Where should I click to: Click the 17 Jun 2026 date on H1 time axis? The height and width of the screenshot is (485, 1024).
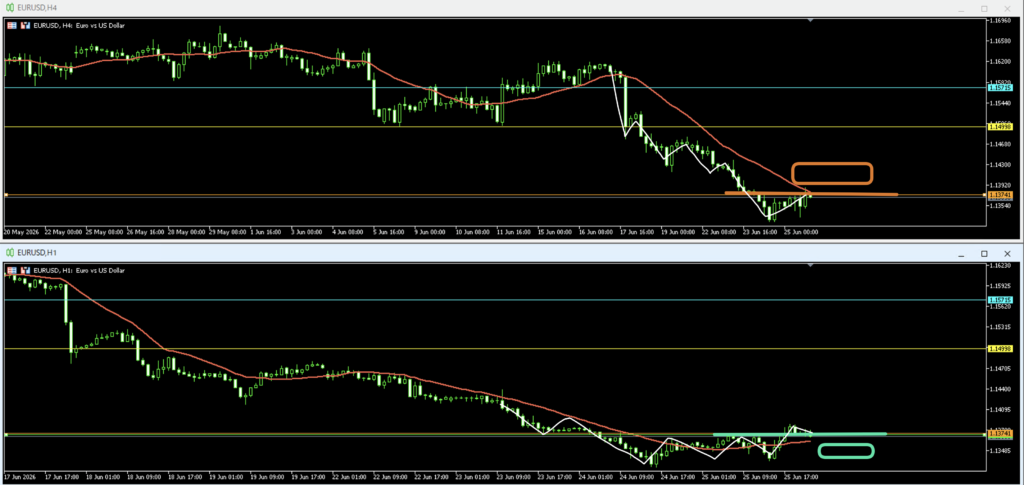pyautogui.click(x=20, y=477)
